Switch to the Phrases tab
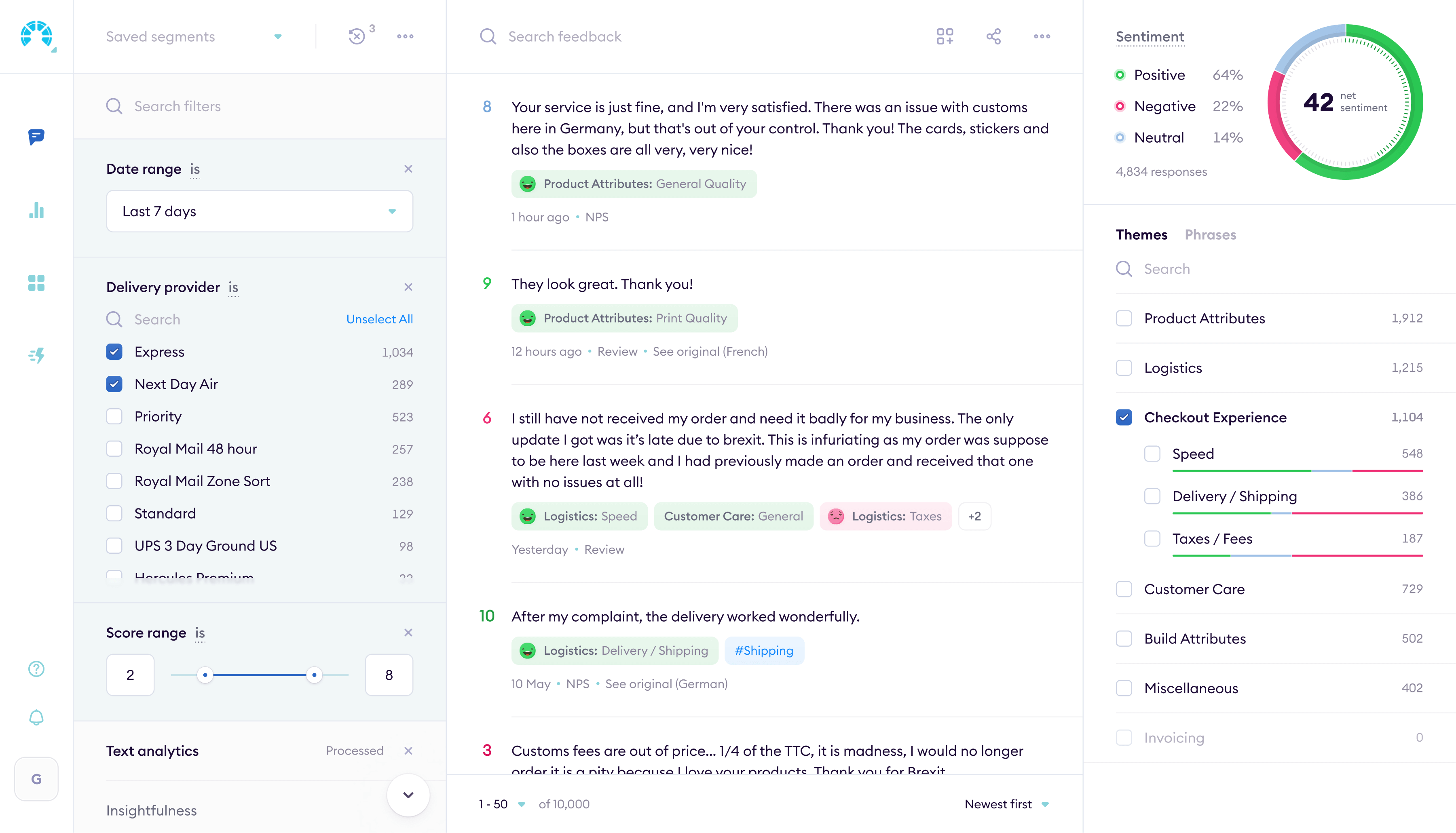This screenshot has width=1456, height=833. click(x=1211, y=234)
